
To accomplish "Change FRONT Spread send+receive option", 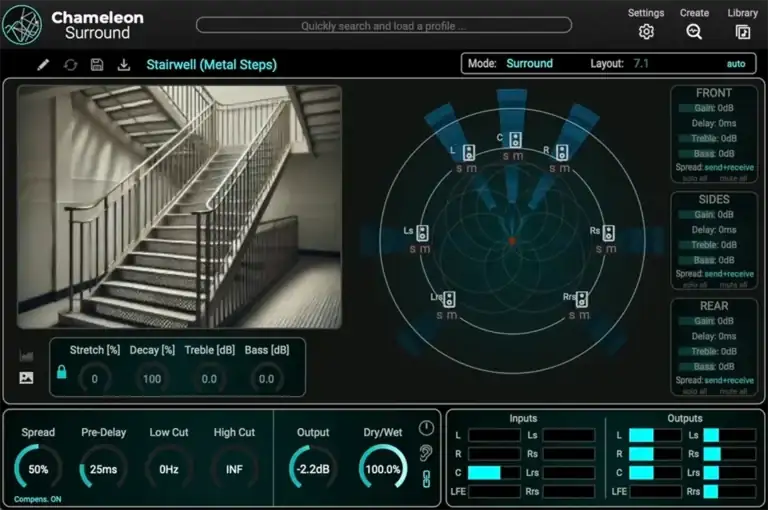I will pyautogui.click(x=729, y=168).
